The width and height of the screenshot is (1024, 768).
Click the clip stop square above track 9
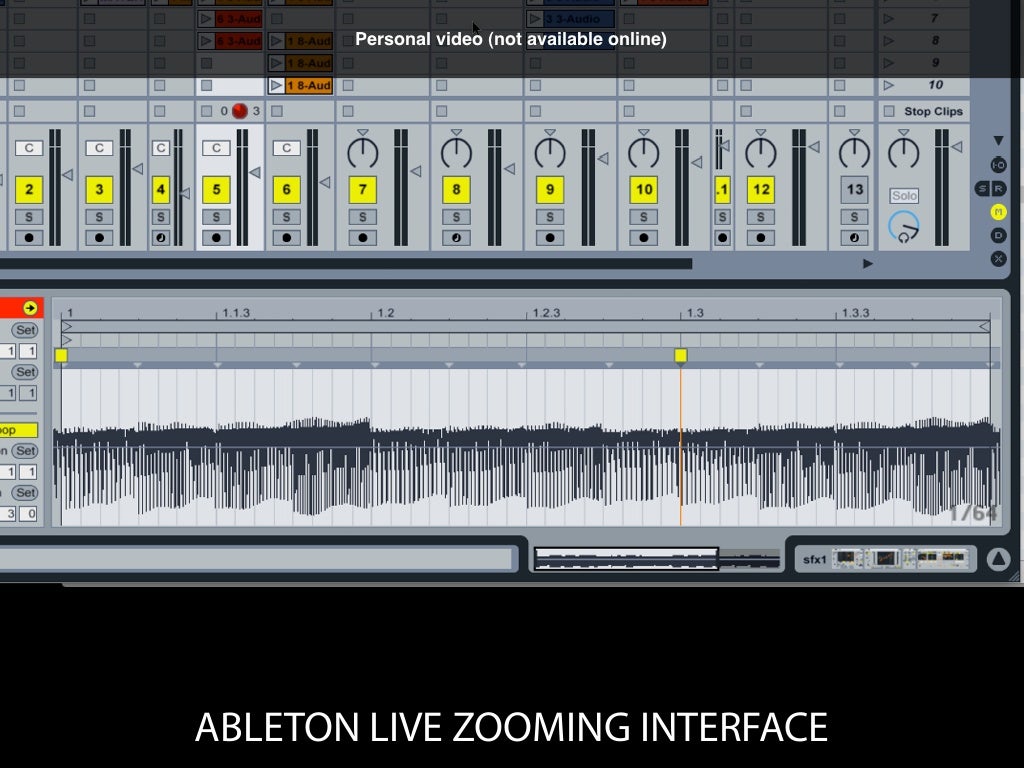[536, 111]
